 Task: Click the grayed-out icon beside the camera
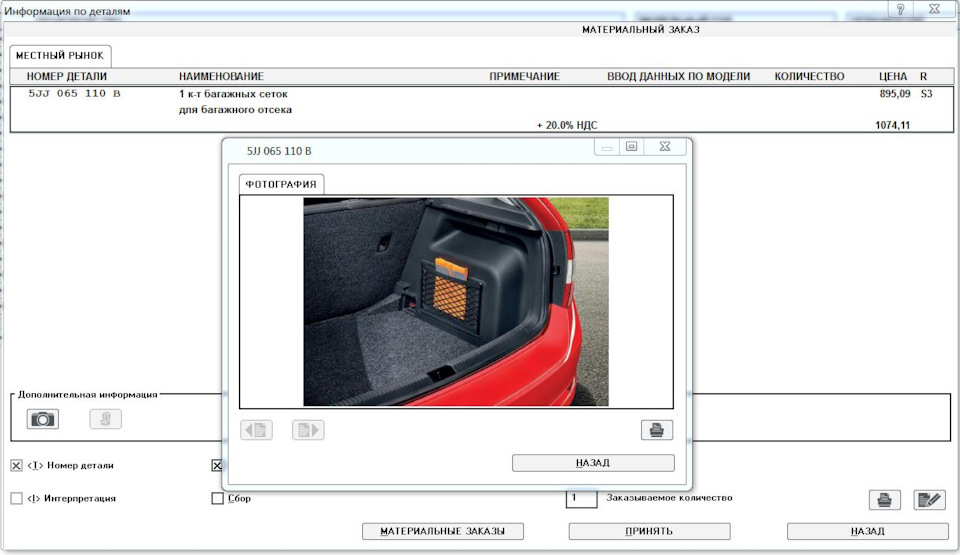coord(105,419)
